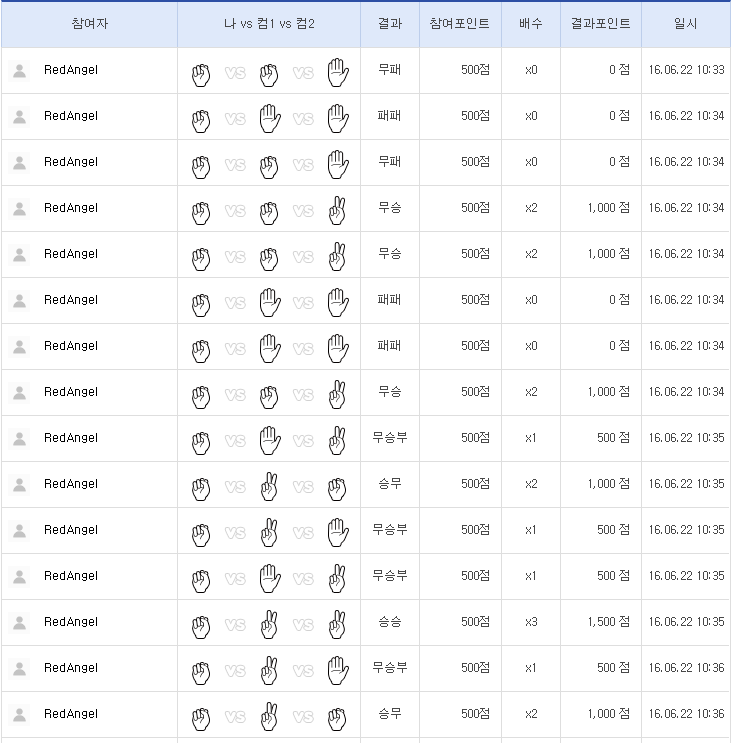Click 컴2's scissors hand in the 승승 row
733x743 pixels.
coord(337,622)
